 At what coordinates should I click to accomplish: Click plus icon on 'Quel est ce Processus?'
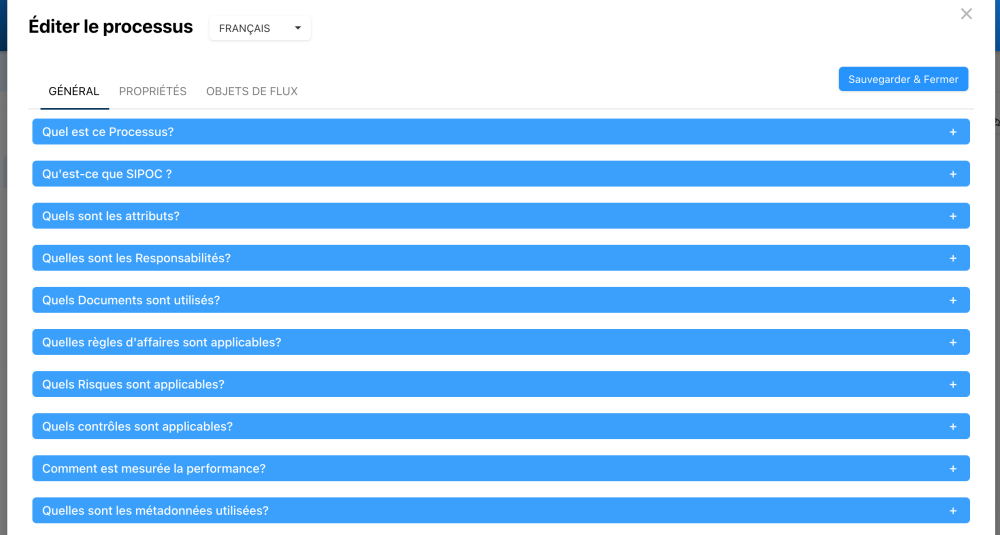click(953, 132)
